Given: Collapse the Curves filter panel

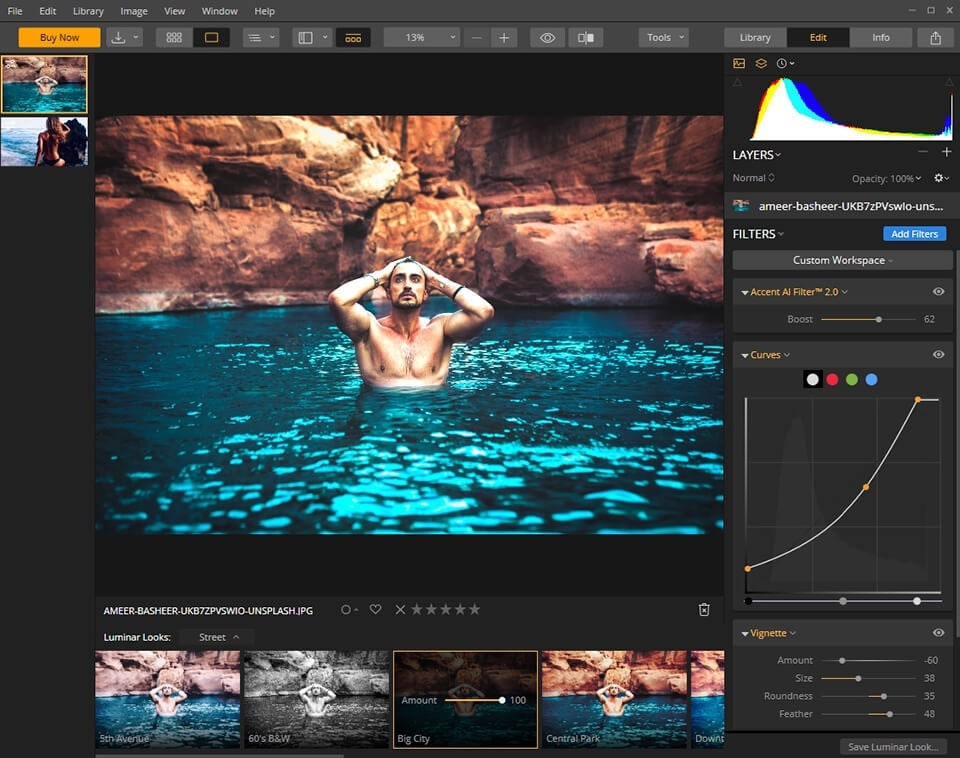Looking at the screenshot, I should [x=744, y=355].
